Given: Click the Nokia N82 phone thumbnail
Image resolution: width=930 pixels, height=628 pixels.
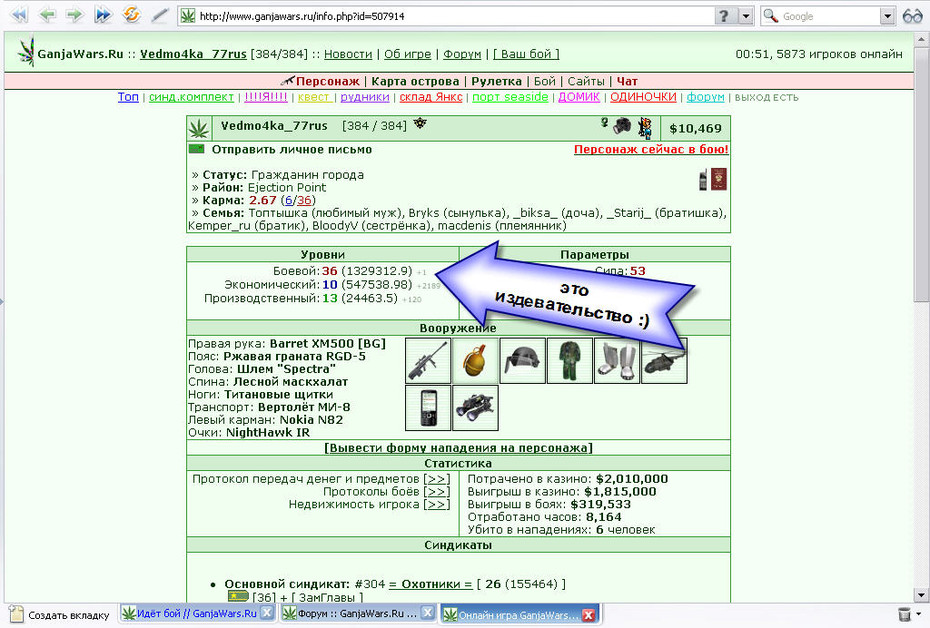Looking at the screenshot, I should 428,408.
